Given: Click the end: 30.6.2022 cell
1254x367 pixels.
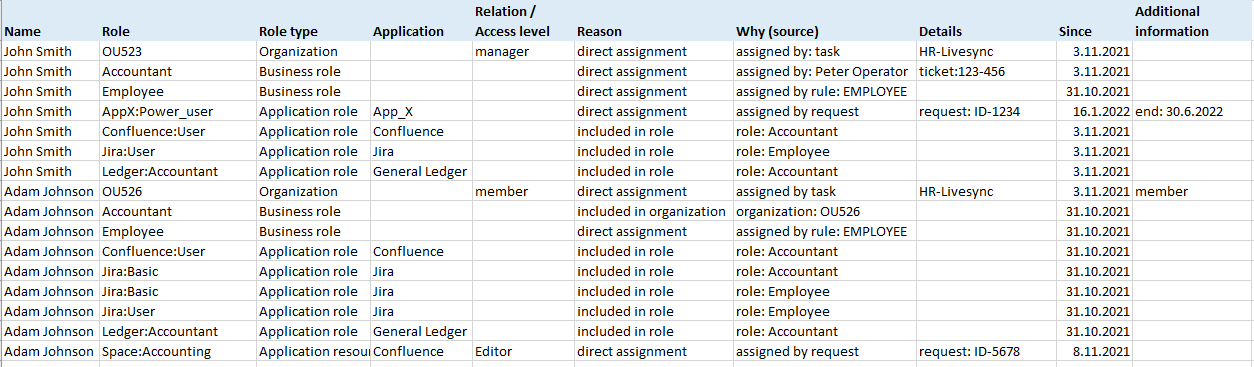Looking at the screenshot, I should (1193, 111).
